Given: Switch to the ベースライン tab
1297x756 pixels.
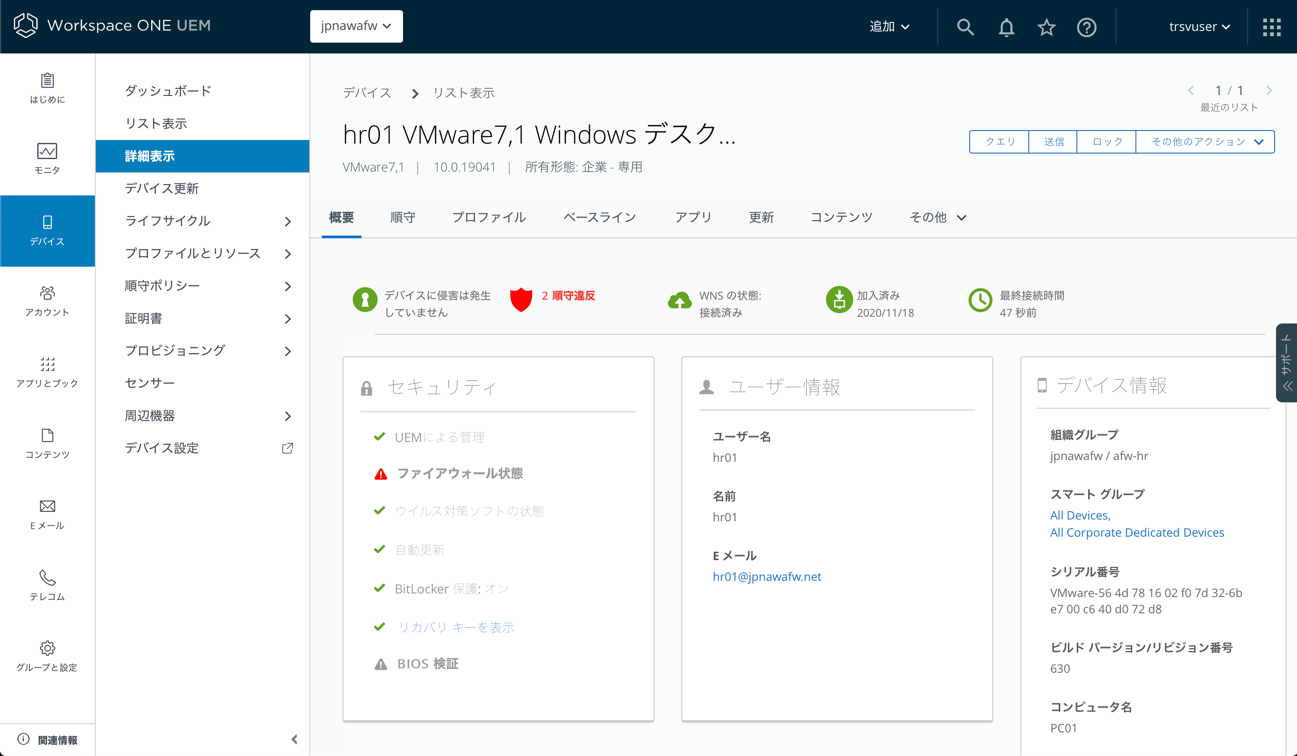Looking at the screenshot, I should (599, 217).
